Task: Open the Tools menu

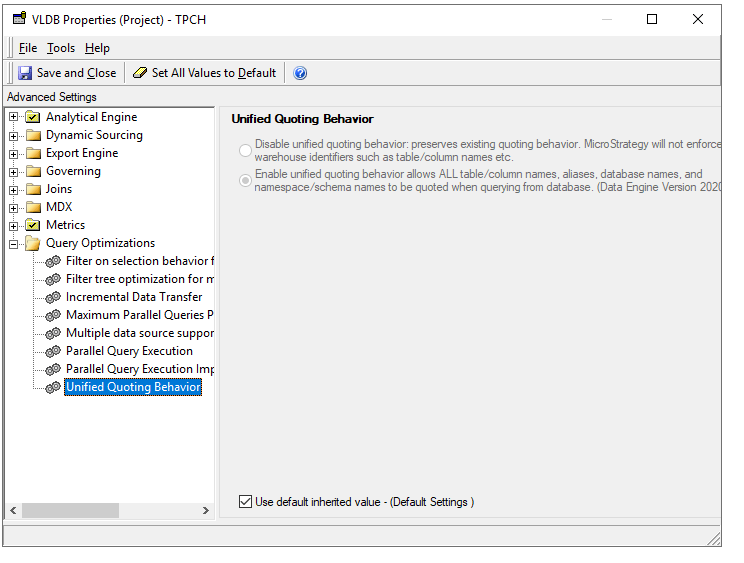Action: point(60,48)
